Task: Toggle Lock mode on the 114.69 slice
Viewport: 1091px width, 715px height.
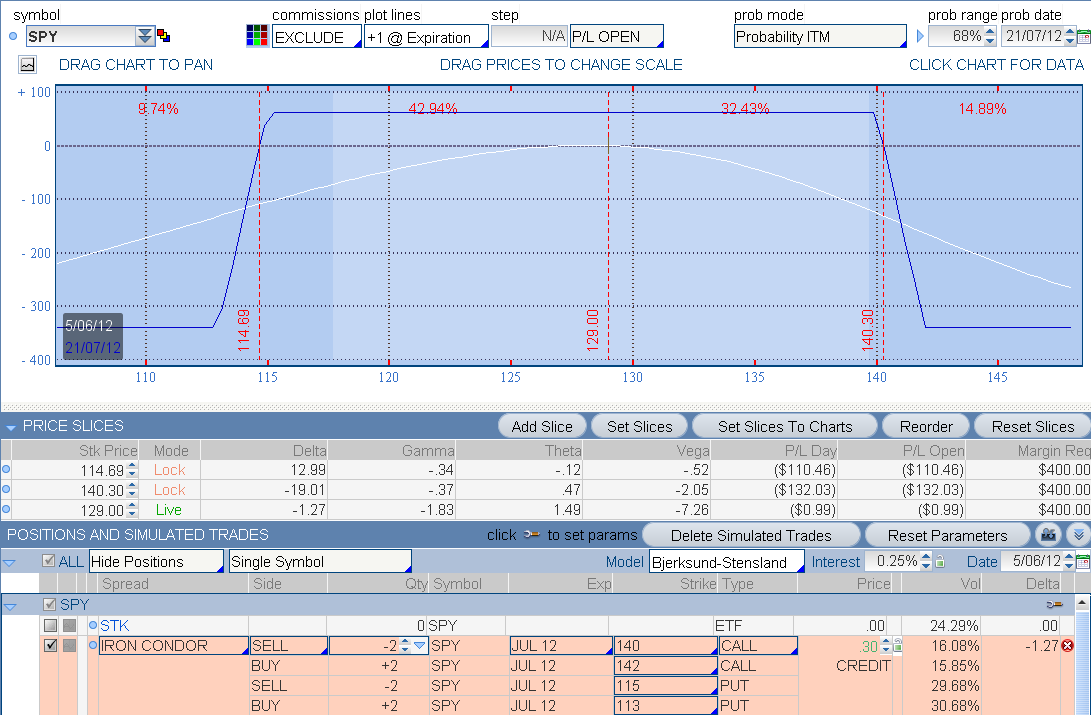Action: coord(169,470)
